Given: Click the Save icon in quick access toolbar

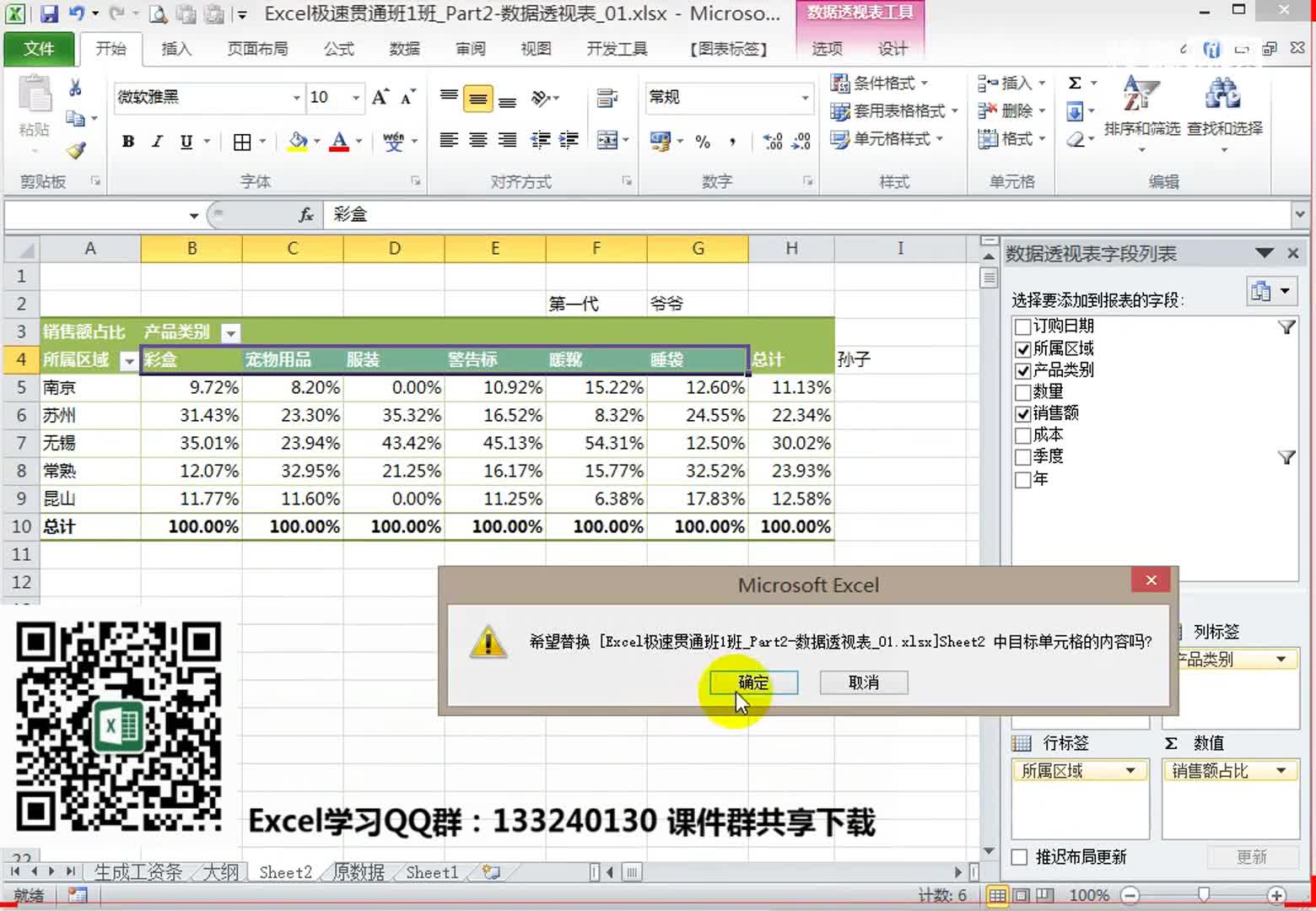Looking at the screenshot, I should pyautogui.click(x=49, y=13).
